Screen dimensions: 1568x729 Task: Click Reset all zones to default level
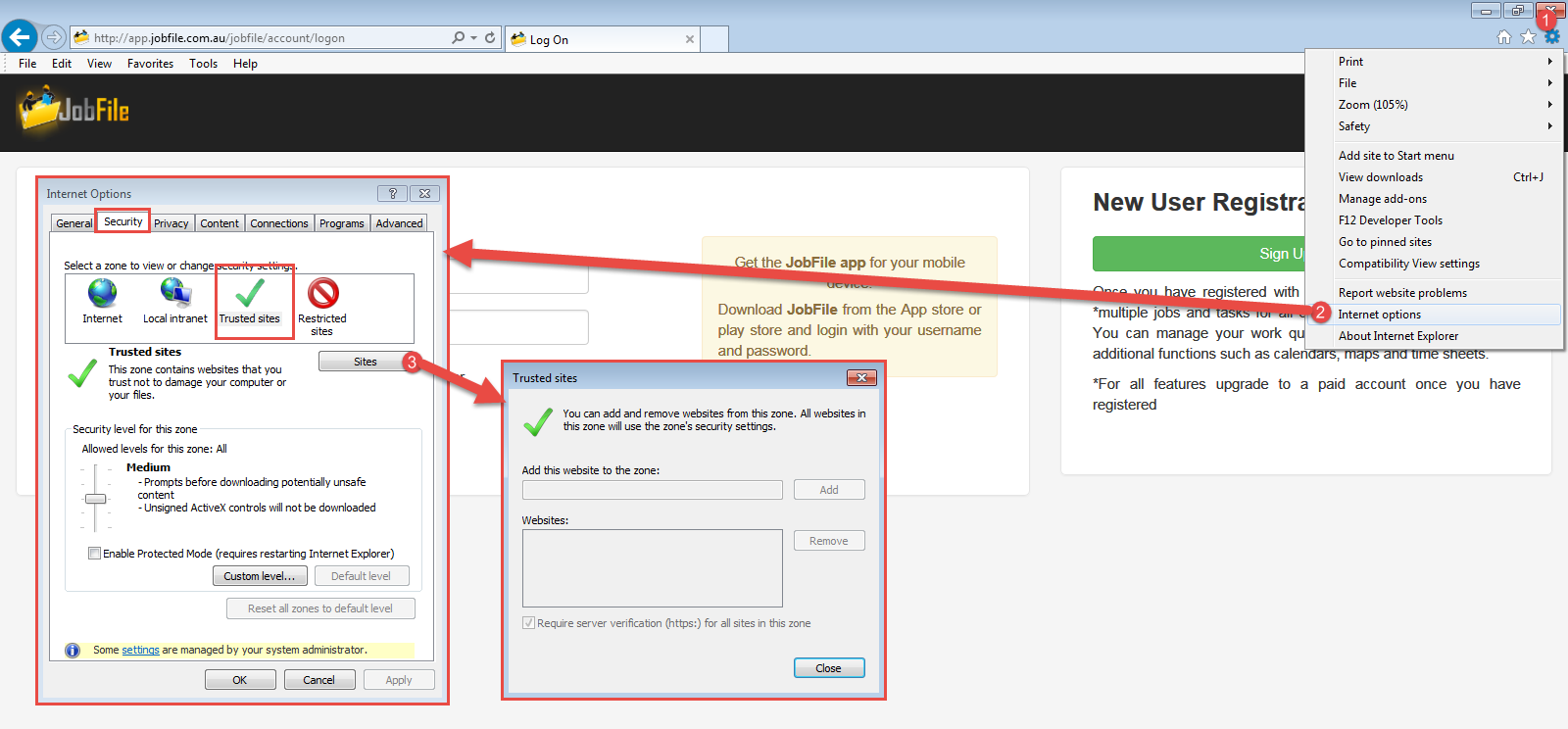[320, 608]
